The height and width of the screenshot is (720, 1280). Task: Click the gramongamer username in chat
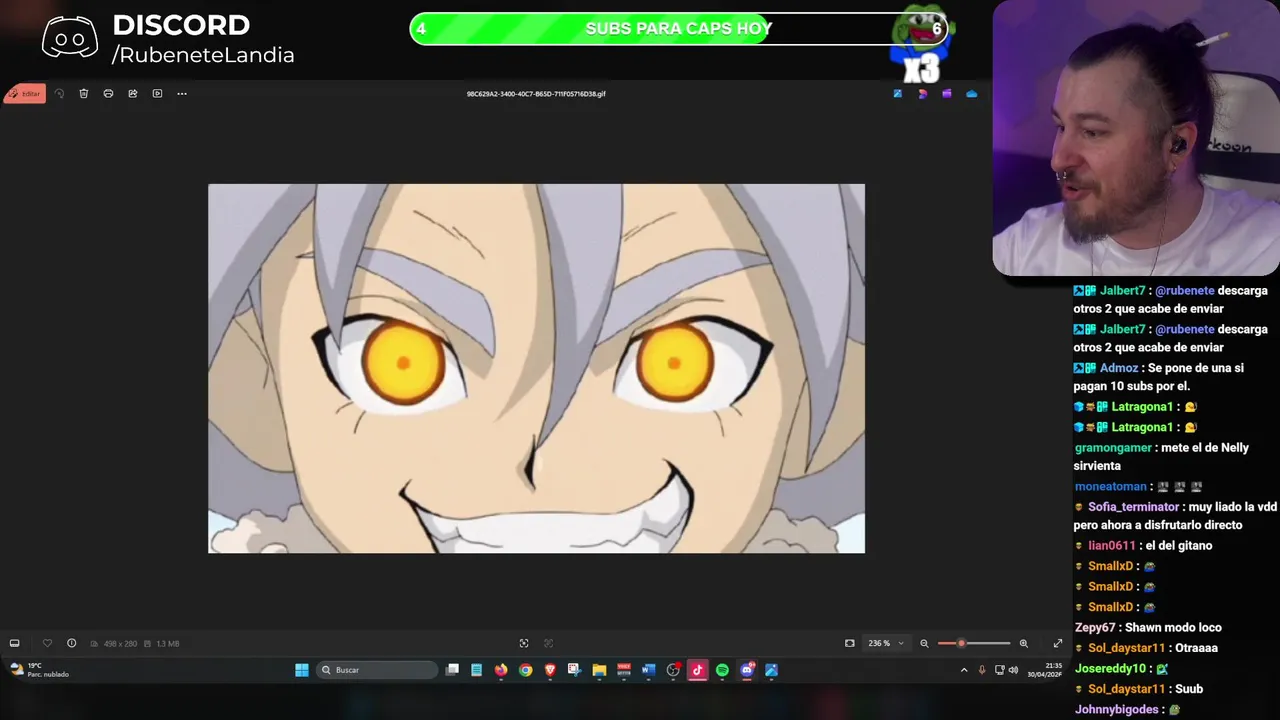1113,448
